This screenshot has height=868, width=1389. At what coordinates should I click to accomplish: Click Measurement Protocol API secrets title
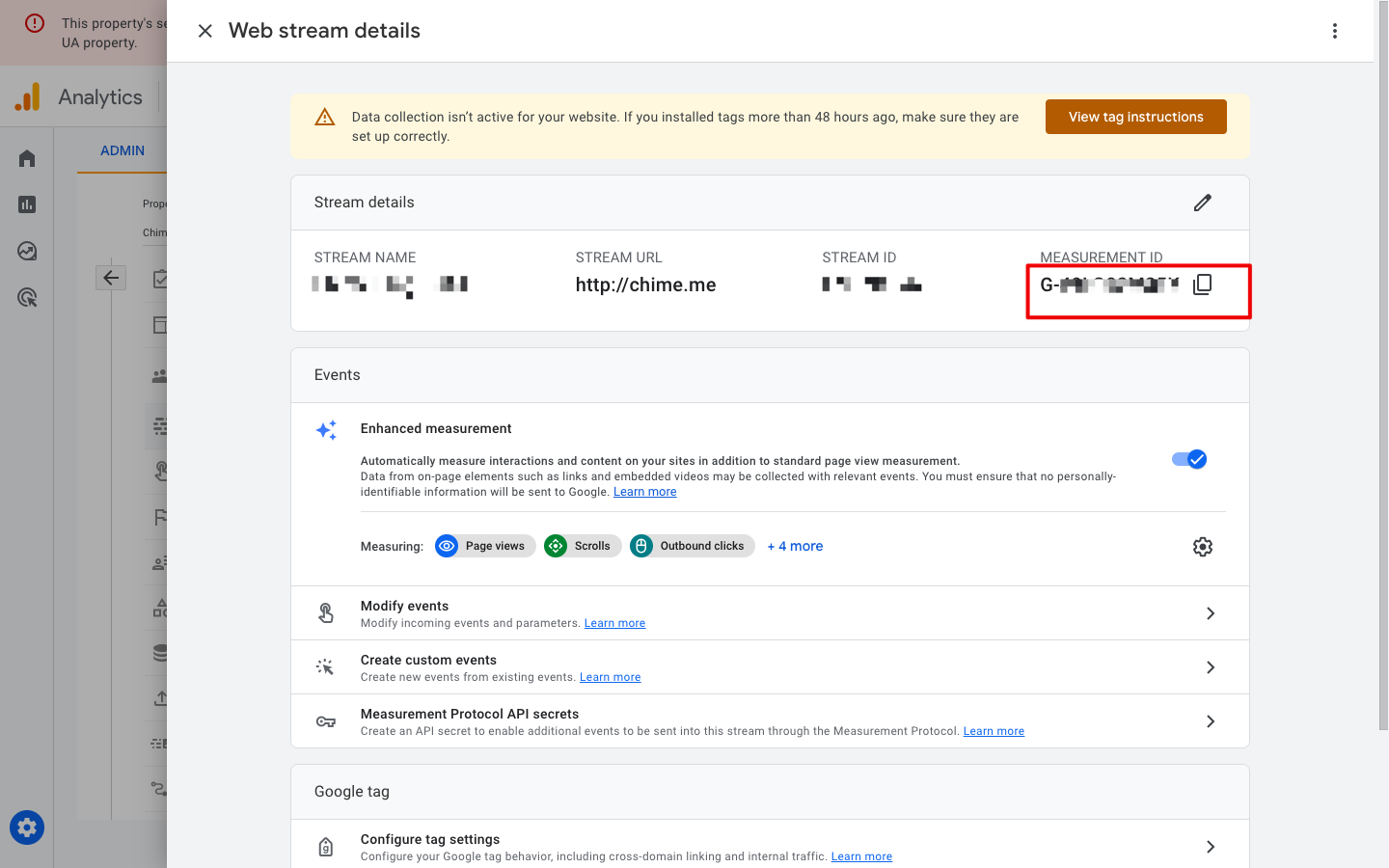[470, 714]
